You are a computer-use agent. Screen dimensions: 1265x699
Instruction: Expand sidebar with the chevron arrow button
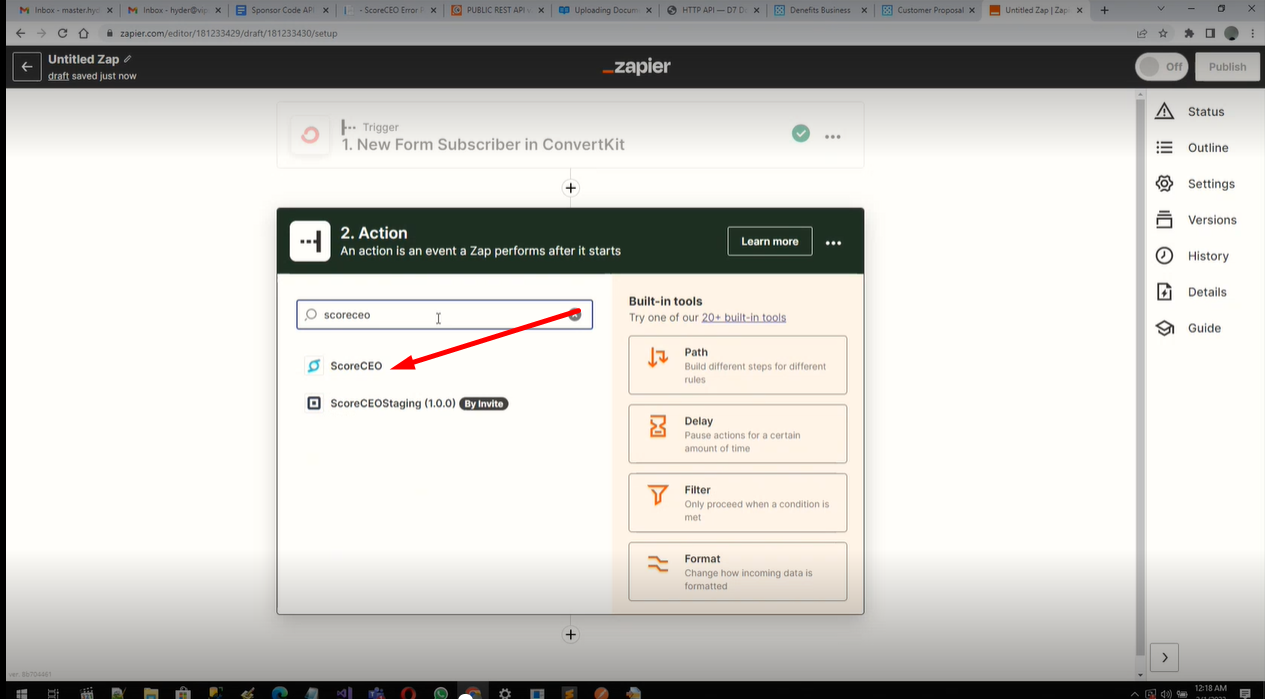[x=1164, y=657]
